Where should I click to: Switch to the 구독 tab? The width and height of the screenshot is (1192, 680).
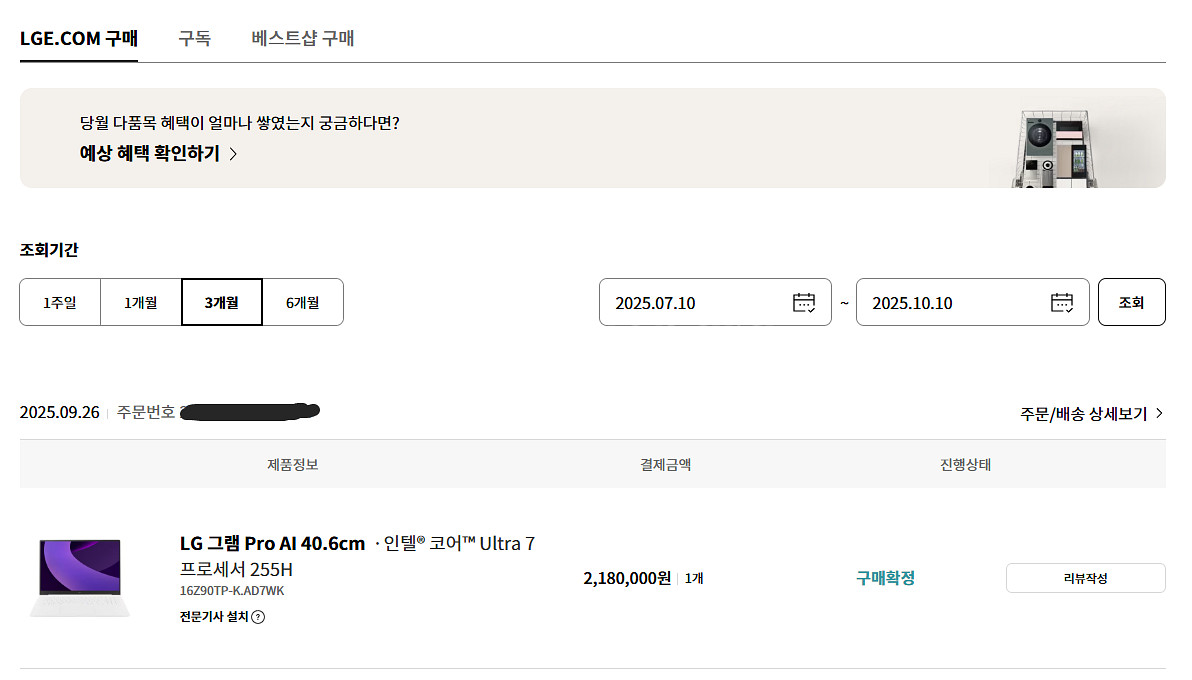click(x=194, y=39)
